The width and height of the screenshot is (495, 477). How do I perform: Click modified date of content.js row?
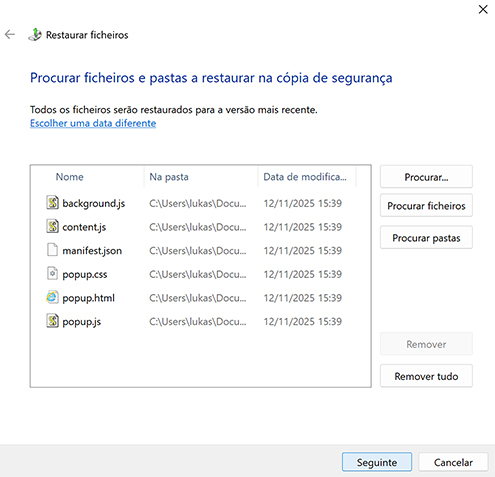(303, 227)
